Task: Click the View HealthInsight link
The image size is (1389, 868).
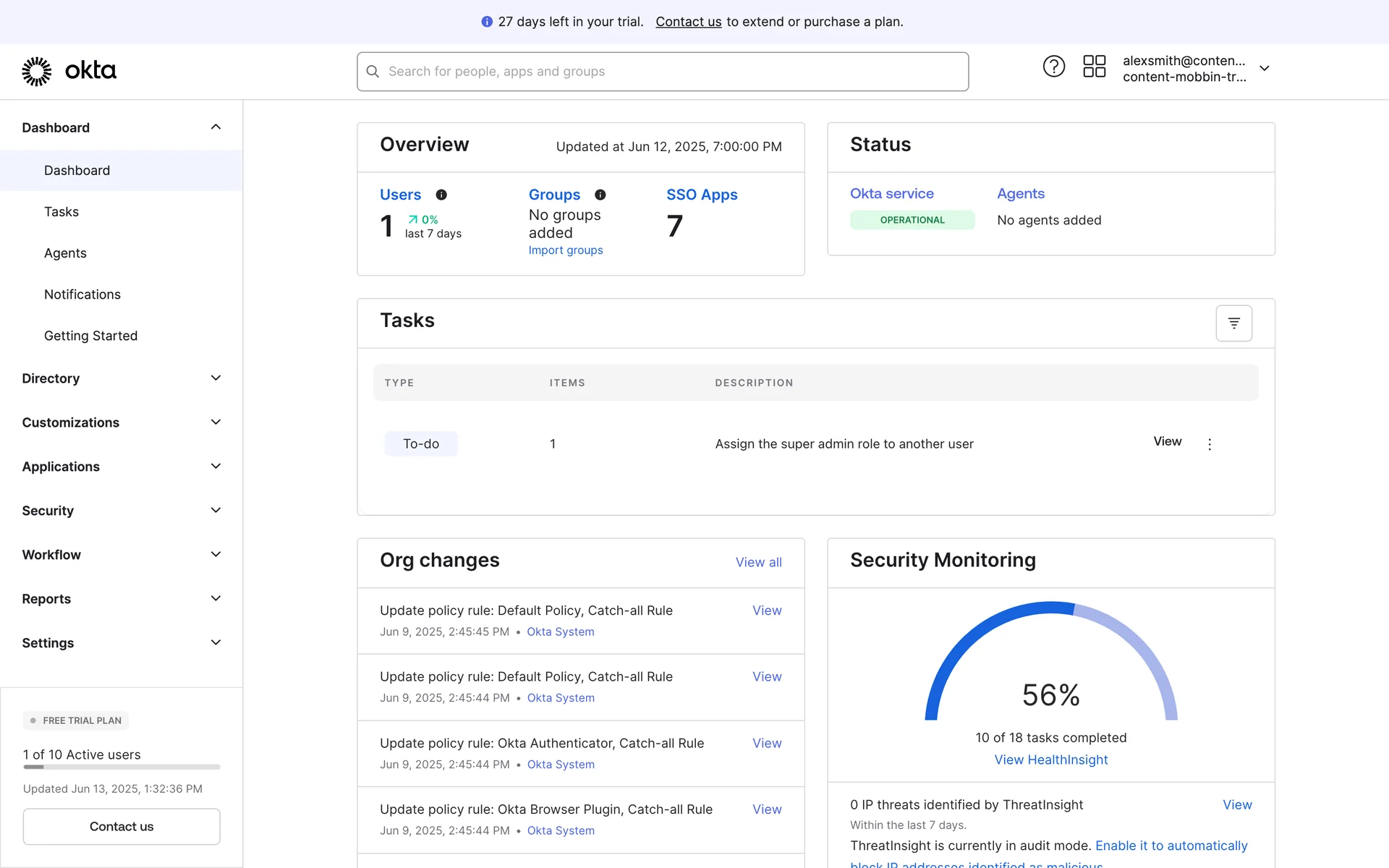Action: (1050, 759)
